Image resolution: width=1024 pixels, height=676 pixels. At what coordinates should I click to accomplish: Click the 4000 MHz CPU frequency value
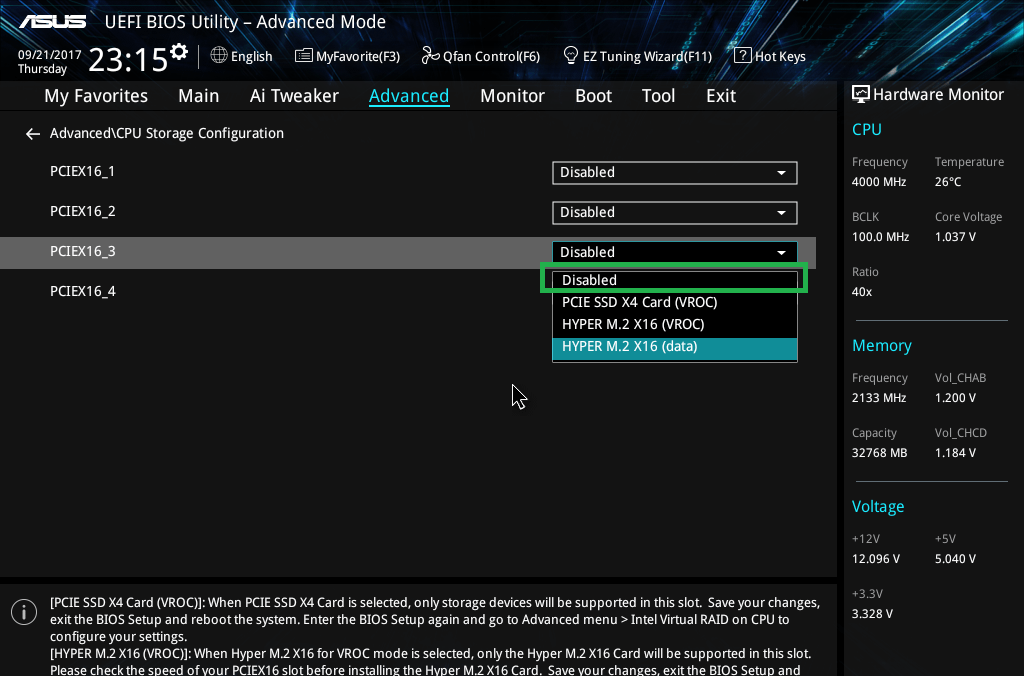click(x=879, y=182)
